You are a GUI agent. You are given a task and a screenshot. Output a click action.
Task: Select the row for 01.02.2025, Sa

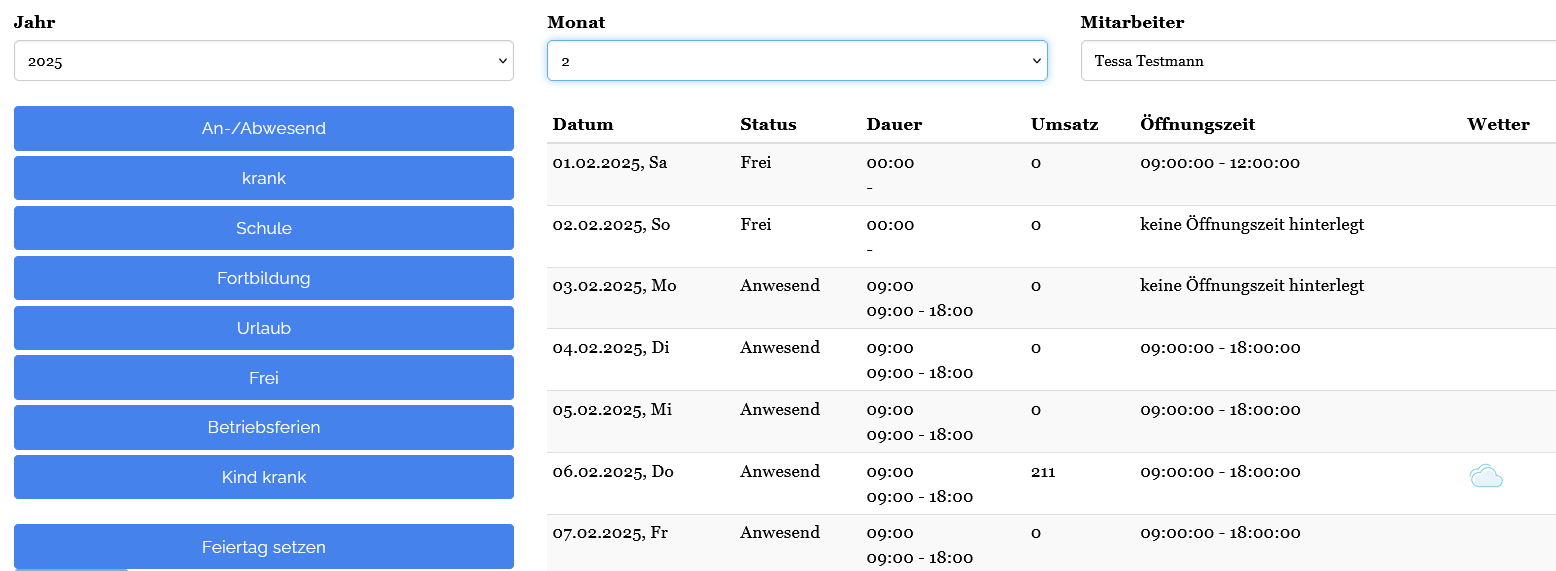(609, 163)
